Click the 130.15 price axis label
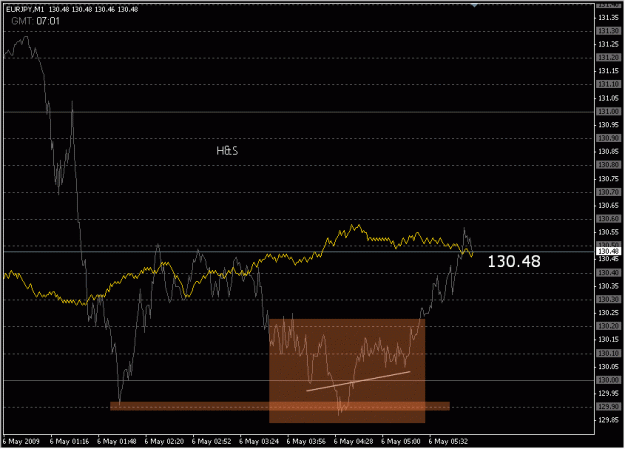 coord(608,339)
